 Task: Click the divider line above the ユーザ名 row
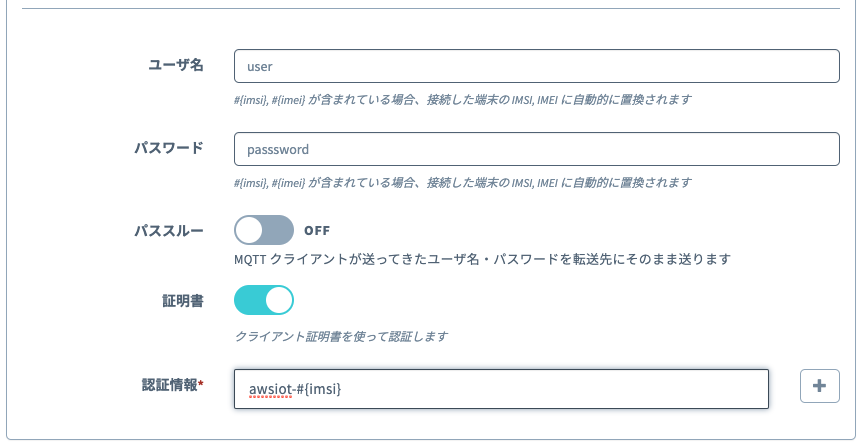(x=431, y=8)
